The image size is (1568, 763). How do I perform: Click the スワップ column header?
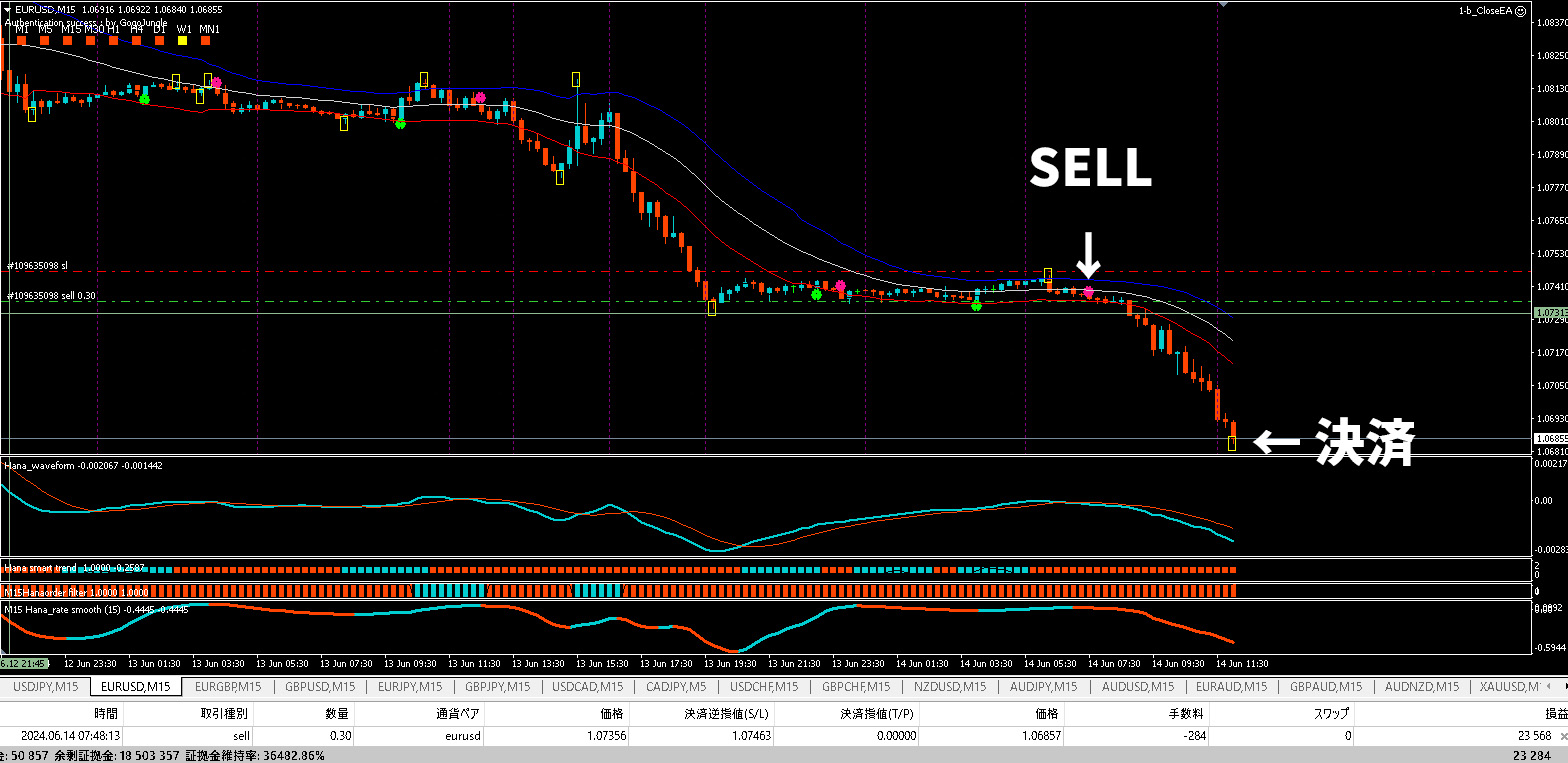tap(1331, 713)
